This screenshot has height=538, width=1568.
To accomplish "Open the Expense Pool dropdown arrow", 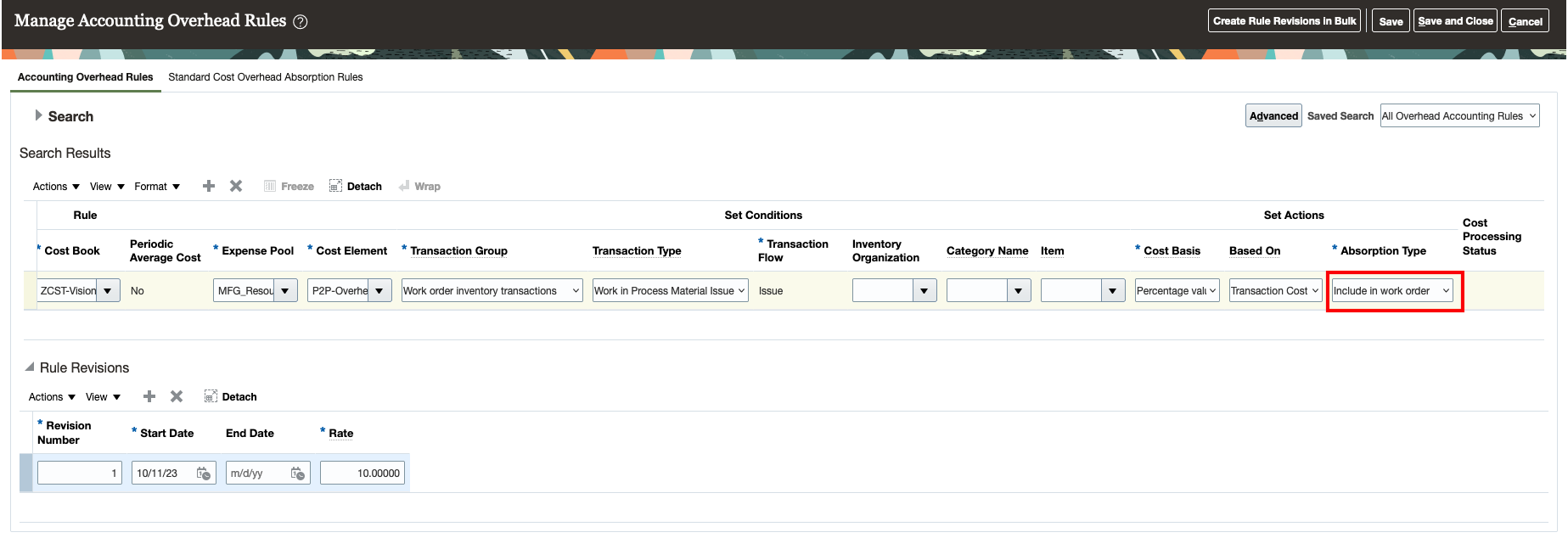I will 285,291.
